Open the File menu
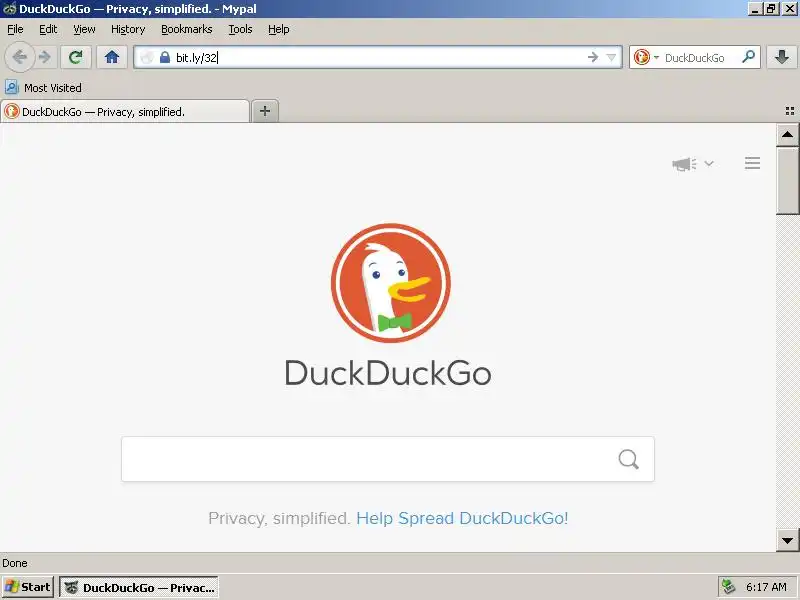Screen dimensions: 800x600 [15, 30]
